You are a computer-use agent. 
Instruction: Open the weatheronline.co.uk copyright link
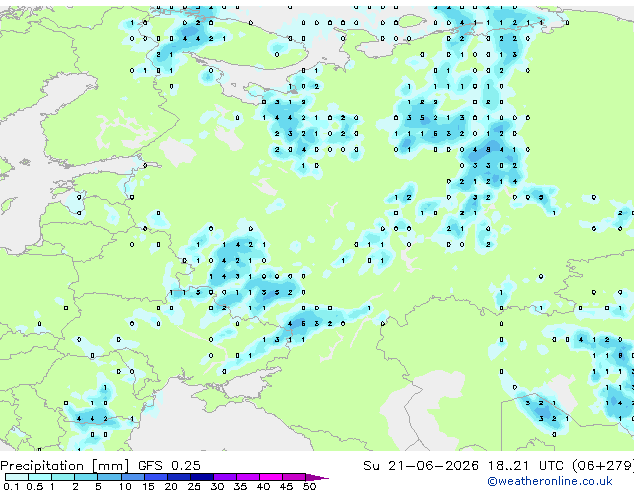pyautogui.click(x=550, y=481)
